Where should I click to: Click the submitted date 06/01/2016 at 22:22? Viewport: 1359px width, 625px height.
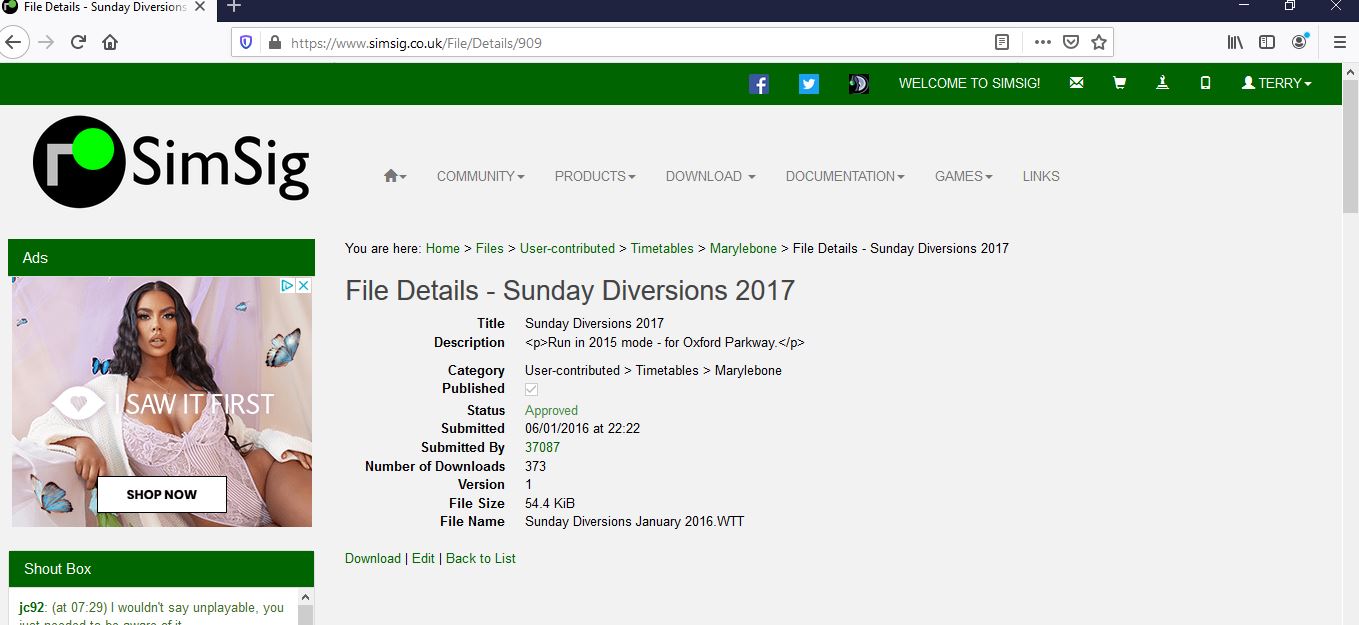[582, 428]
